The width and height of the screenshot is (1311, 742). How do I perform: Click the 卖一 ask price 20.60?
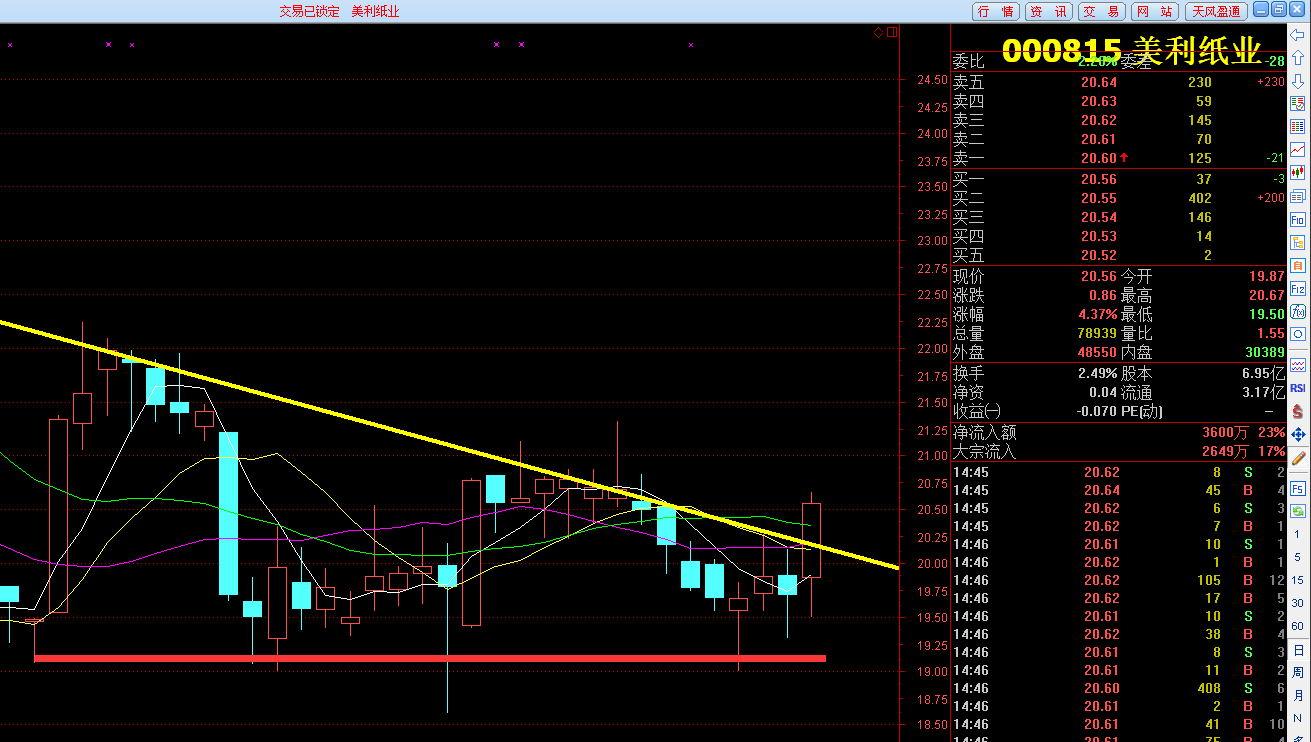(1099, 158)
